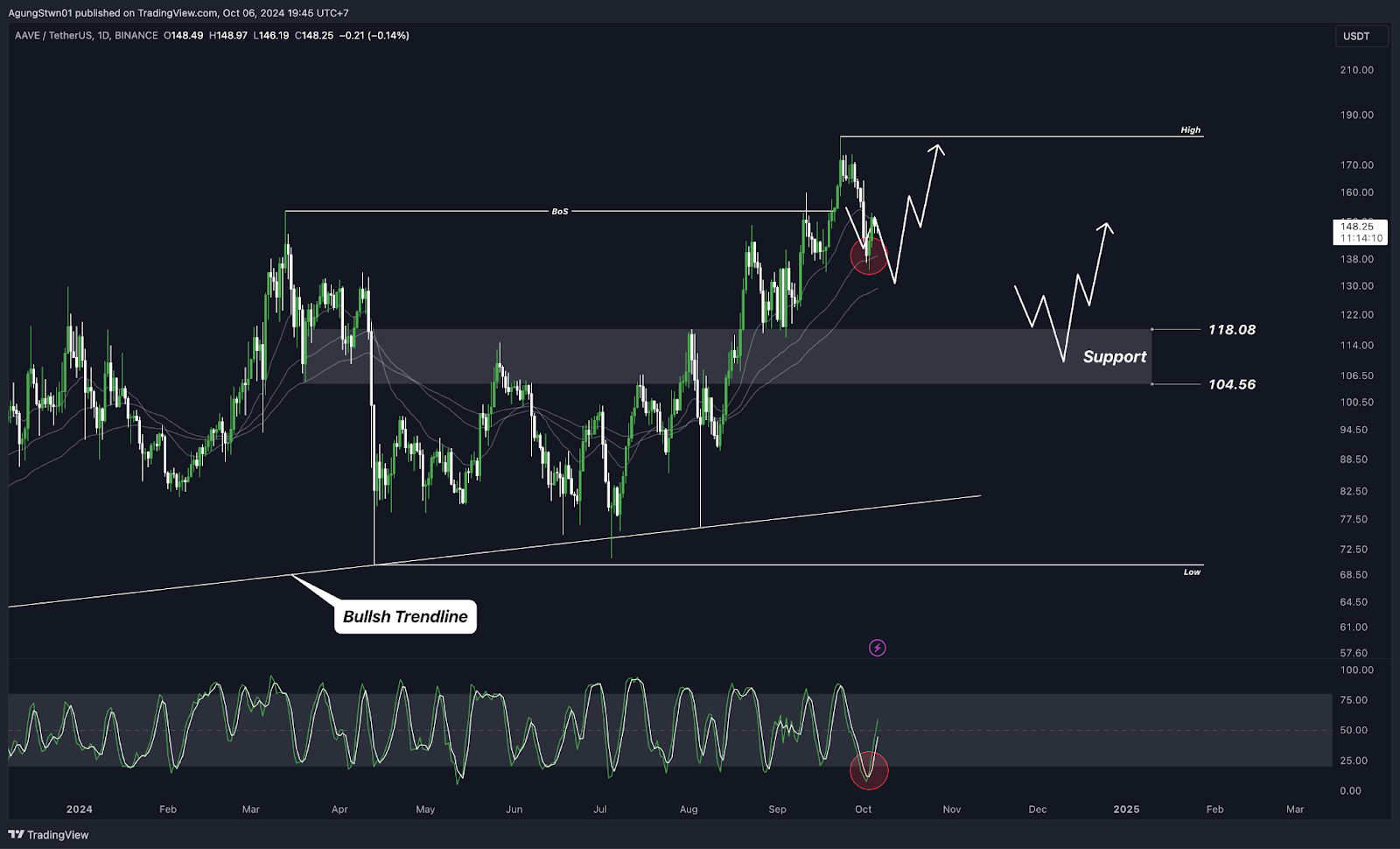Click the AgungStwn01 publisher attribution text
Viewport: 1400px width, 849px height.
[x=178, y=13]
